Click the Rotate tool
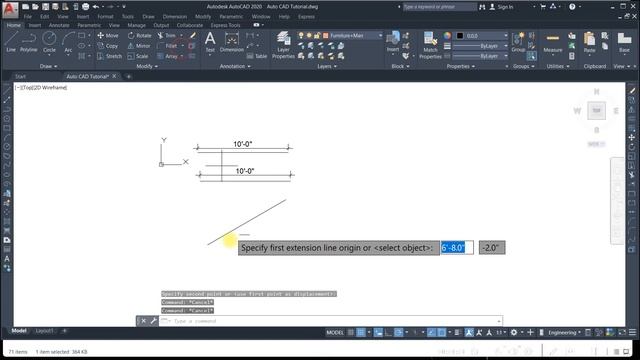This screenshot has width=640, height=360. click(x=140, y=36)
